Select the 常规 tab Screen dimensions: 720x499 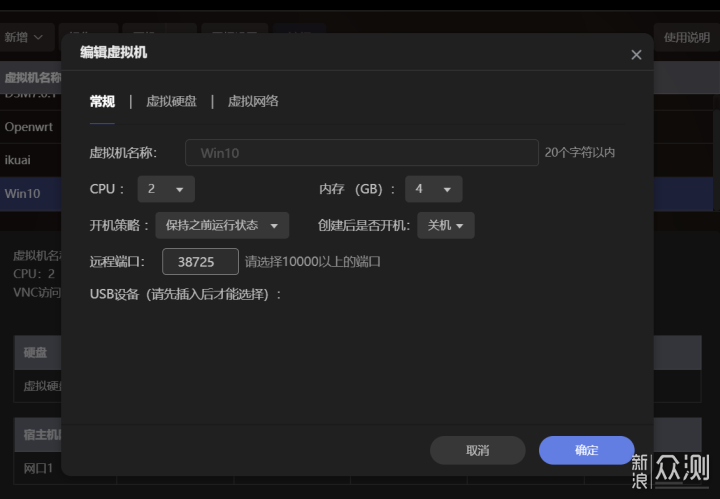click(102, 101)
